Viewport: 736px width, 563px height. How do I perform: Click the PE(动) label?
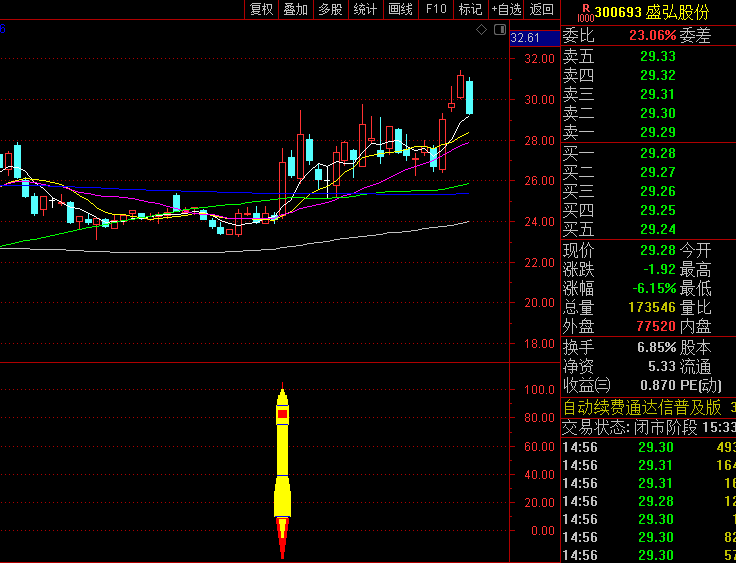point(701,386)
